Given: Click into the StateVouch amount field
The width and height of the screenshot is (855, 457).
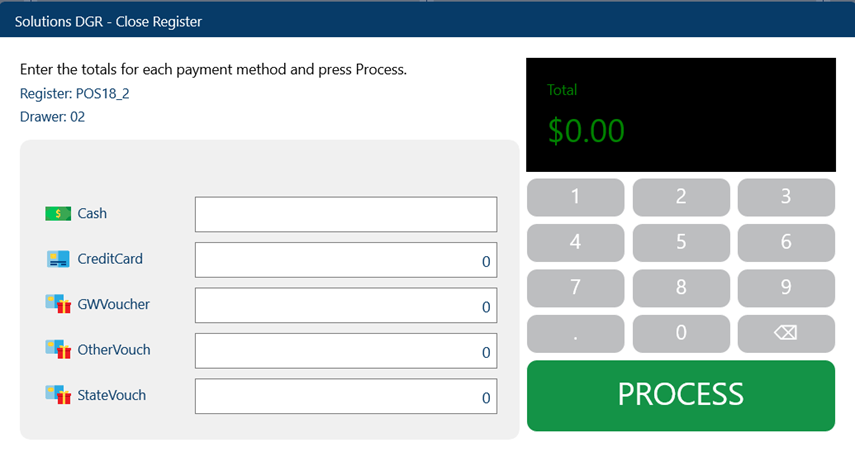Looking at the screenshot, I should (346, 396).
